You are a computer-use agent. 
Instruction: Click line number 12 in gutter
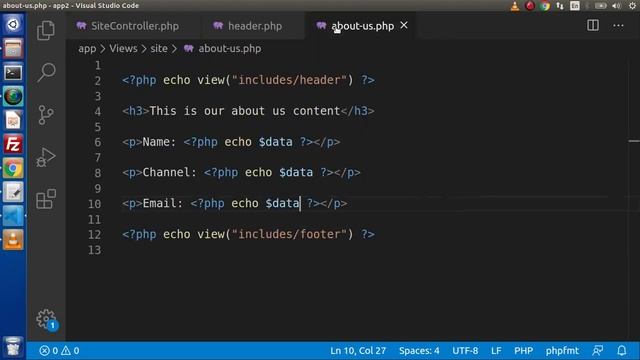(95, 235)
